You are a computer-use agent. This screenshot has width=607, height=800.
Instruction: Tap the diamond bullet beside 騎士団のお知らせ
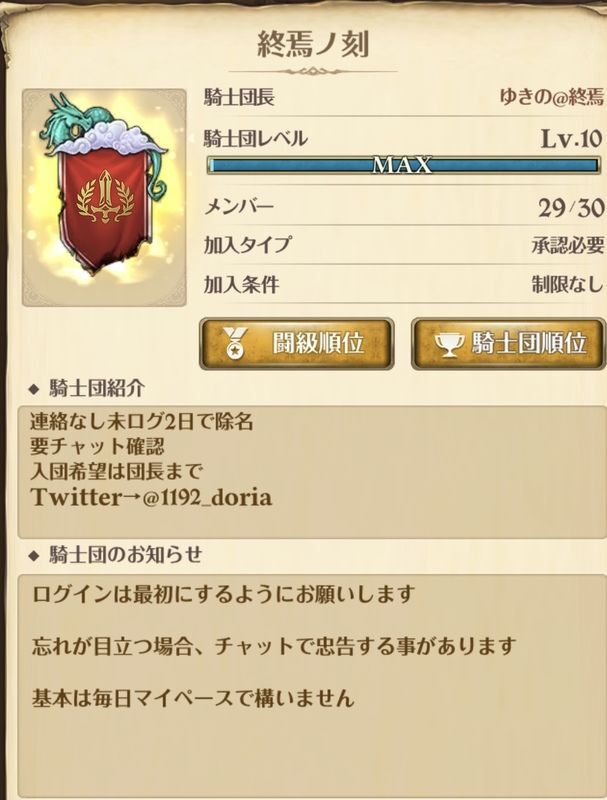(x=34, y=555)
